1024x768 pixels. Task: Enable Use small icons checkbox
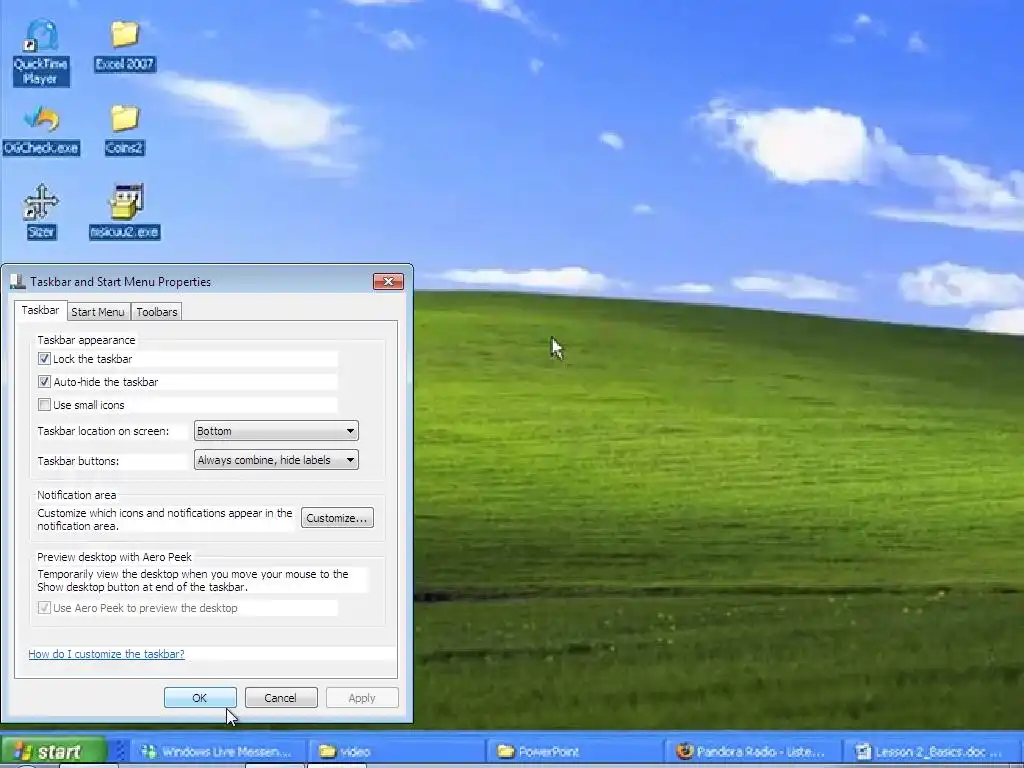(x=44, y=404)
